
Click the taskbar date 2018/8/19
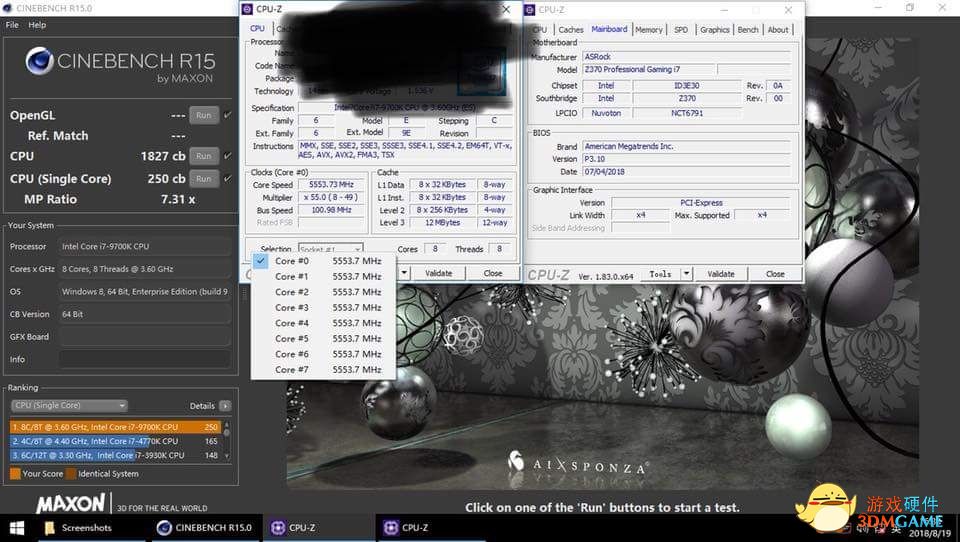point(929,533)
